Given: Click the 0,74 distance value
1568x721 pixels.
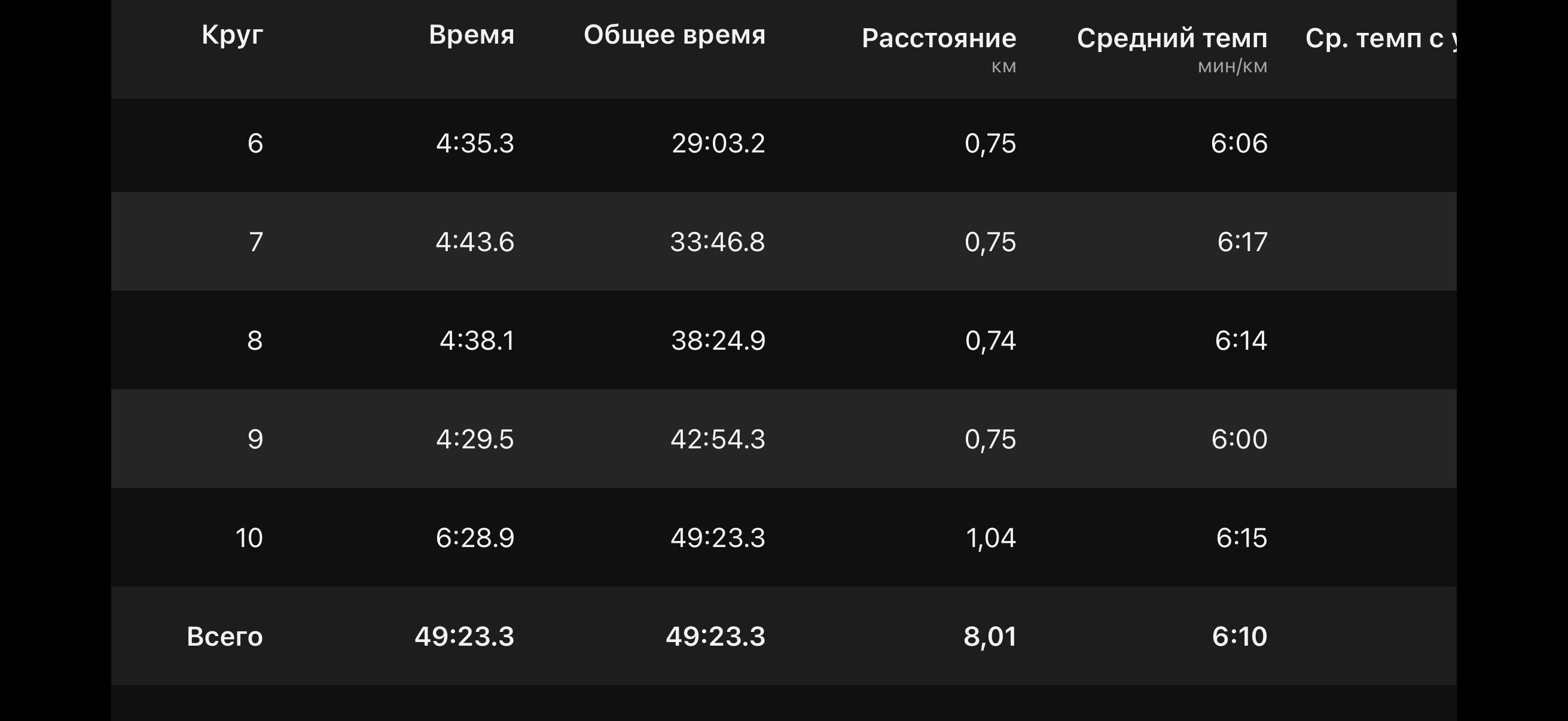Looking at the screenshot, I should click(x=990, y=341).
